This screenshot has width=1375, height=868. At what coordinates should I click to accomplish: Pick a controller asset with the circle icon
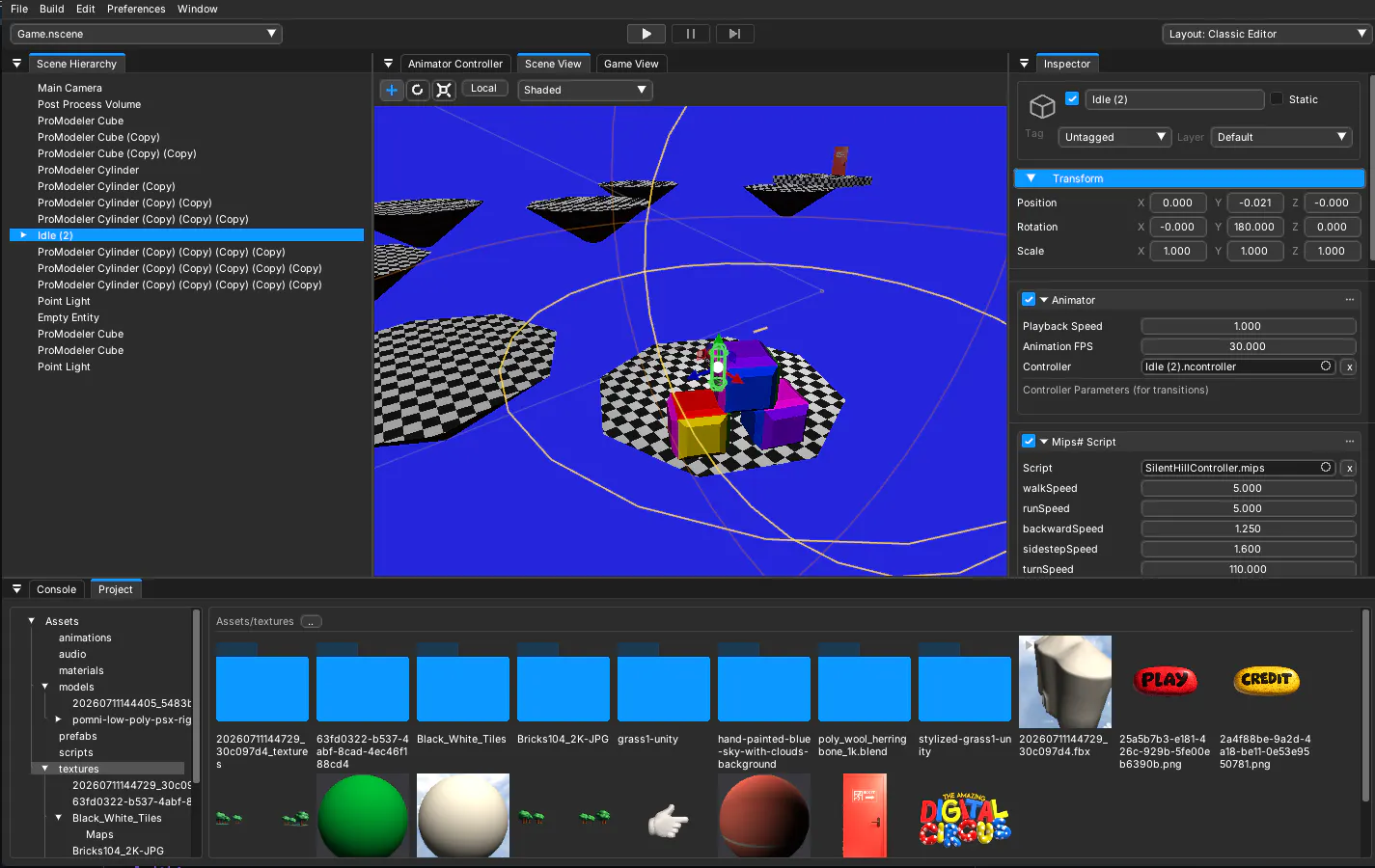[x=1326, y=366]
